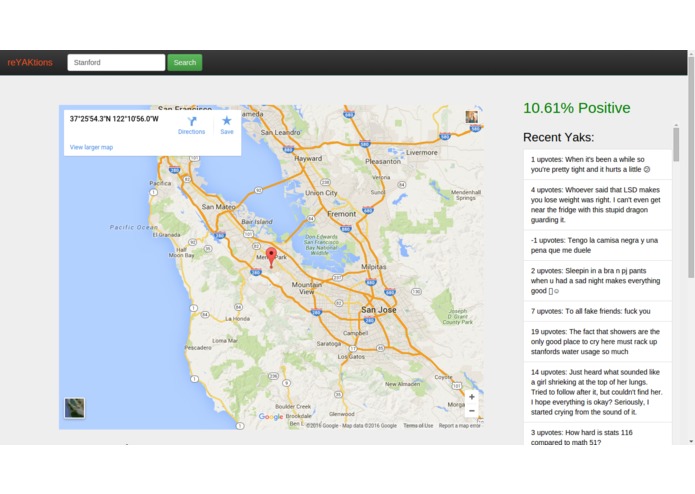This screenshot has height=494, width=695.
Task: Click the page vertical scrollbar thumb
Action: 691,167
